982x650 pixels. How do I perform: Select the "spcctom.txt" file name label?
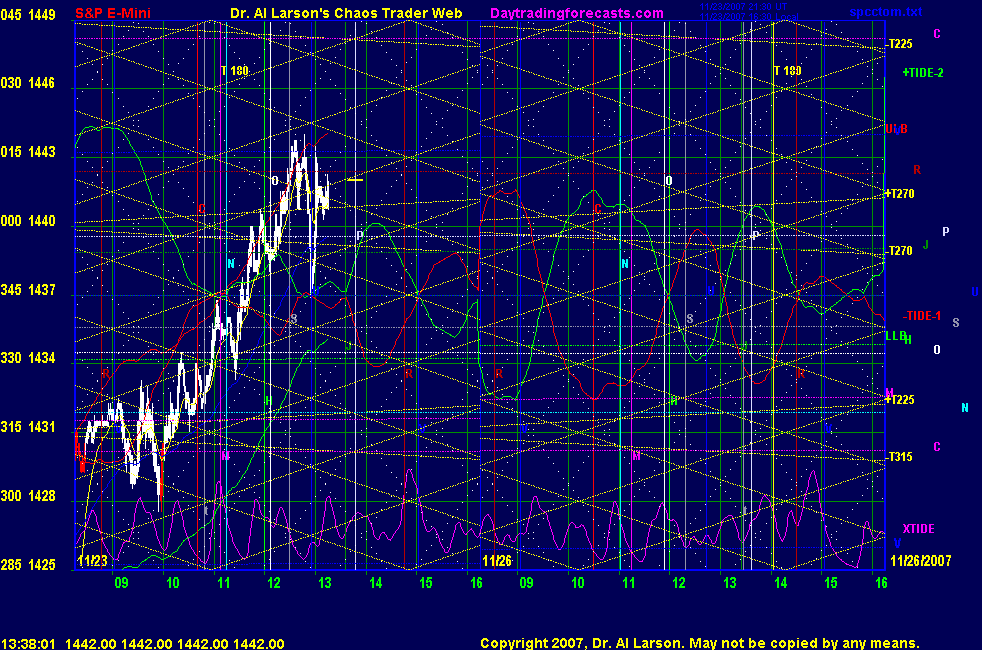pos(886,11)
